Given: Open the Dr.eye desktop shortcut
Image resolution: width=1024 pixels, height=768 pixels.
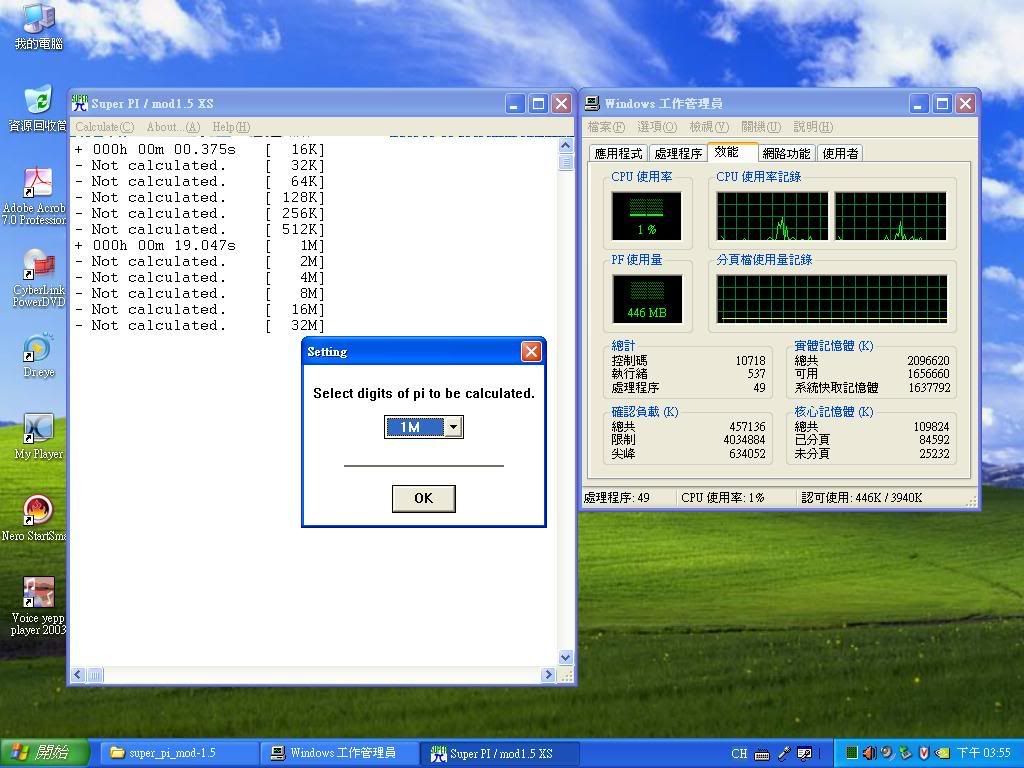Looking at the screenshot, I should point(38,348).
